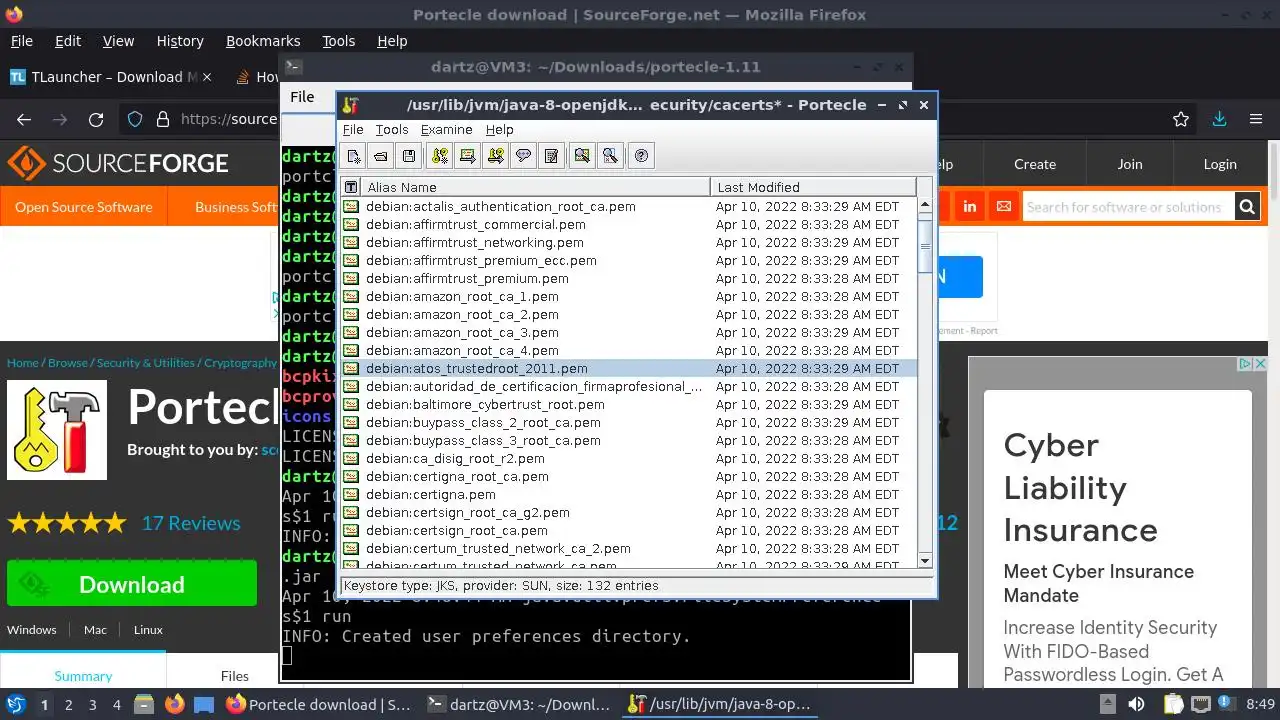Viewport: 1280px width, 720px height.
Task: Click the Set Keystore Password icon
Action: tap(523, 156)
